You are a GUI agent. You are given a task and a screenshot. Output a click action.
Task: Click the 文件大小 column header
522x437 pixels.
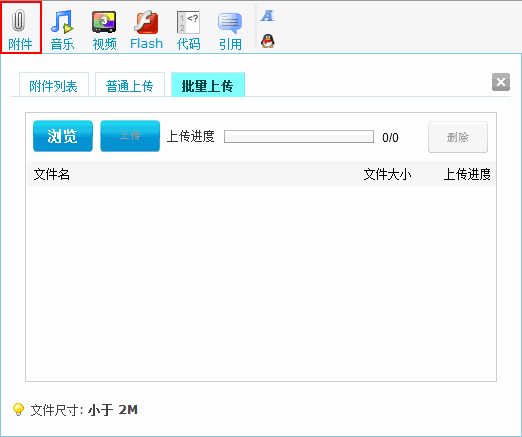[x=387, y=174]
